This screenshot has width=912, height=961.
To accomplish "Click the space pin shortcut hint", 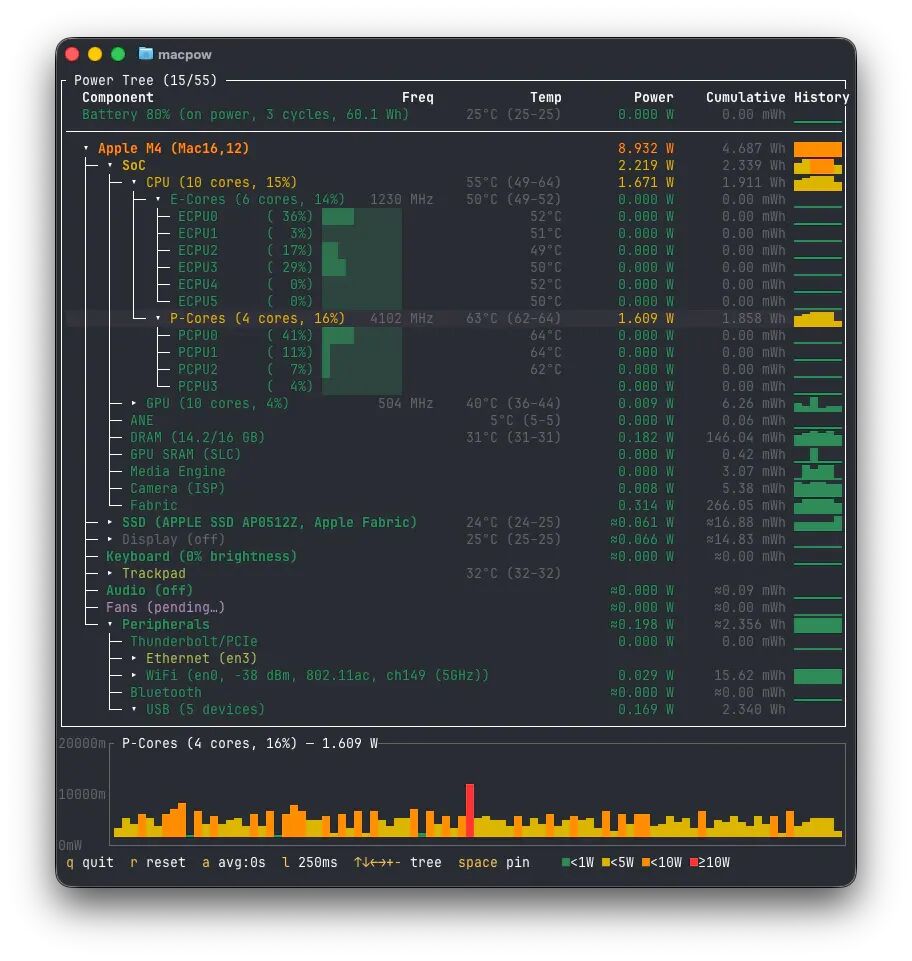I will click(x=493, y=862).
